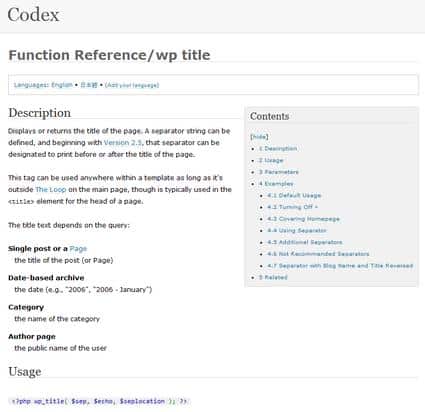Open the Japanese language link
Viewport: 425px width, 412px height.
point(89,85)
